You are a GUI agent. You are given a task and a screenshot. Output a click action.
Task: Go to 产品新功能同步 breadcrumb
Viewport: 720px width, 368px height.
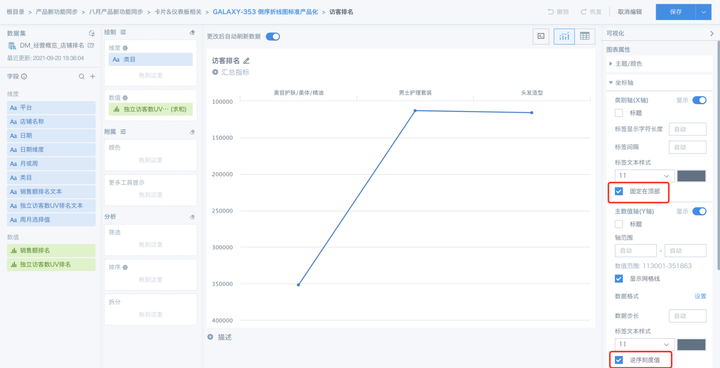pos(56,12)
